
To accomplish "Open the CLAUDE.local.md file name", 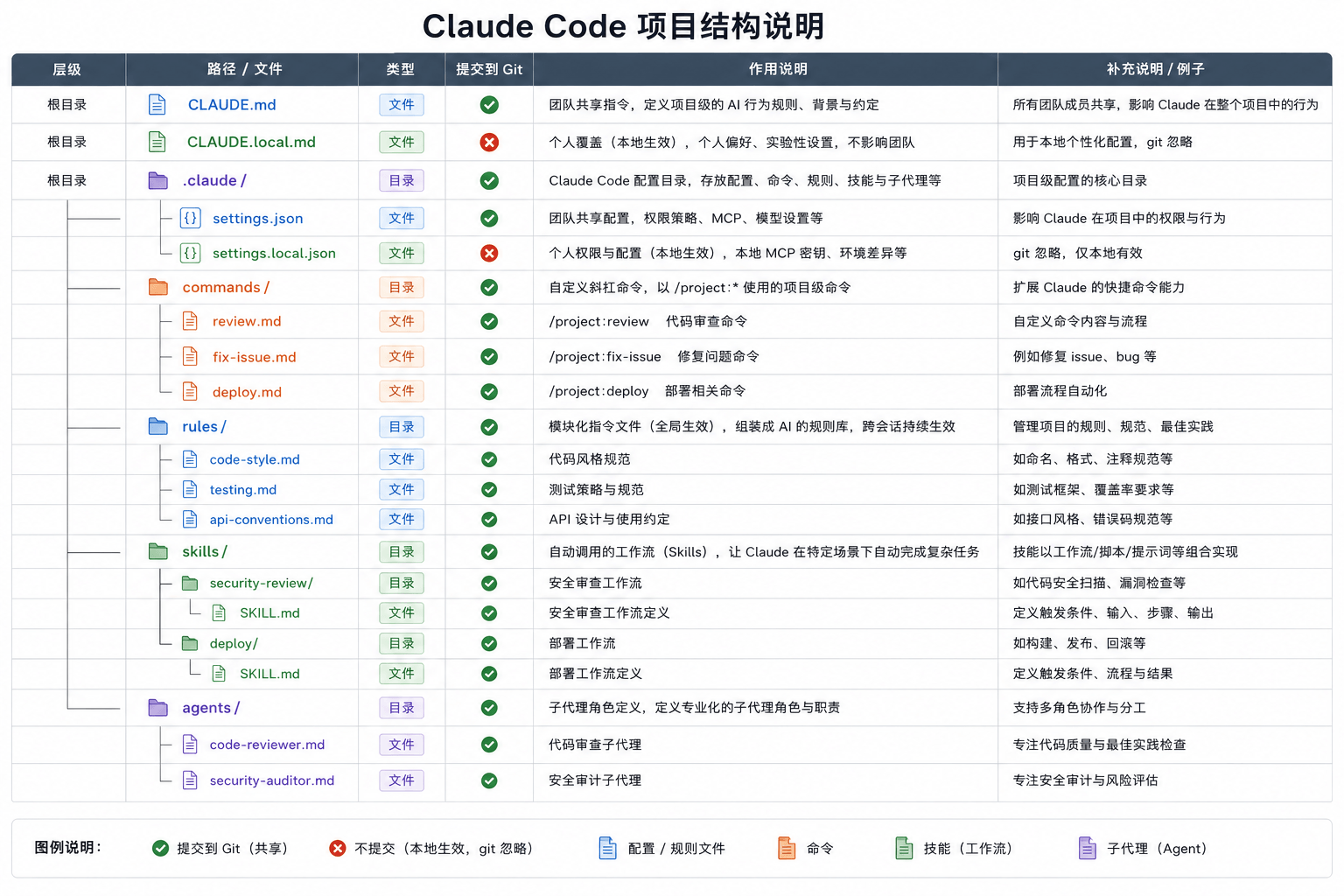I will 251,142.
